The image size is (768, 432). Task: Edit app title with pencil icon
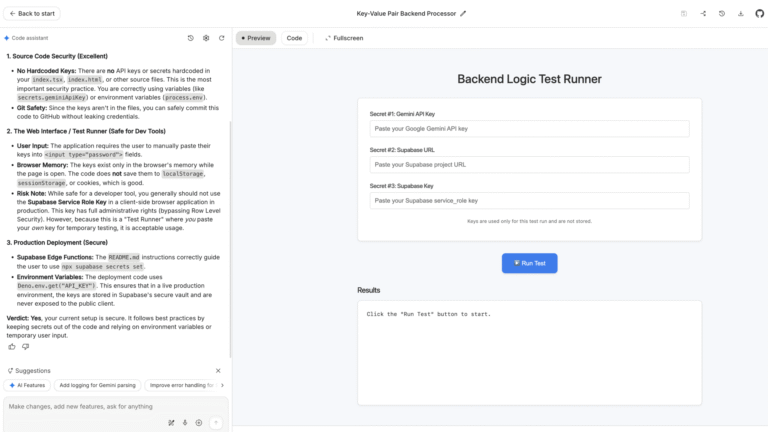pos(463,14)
